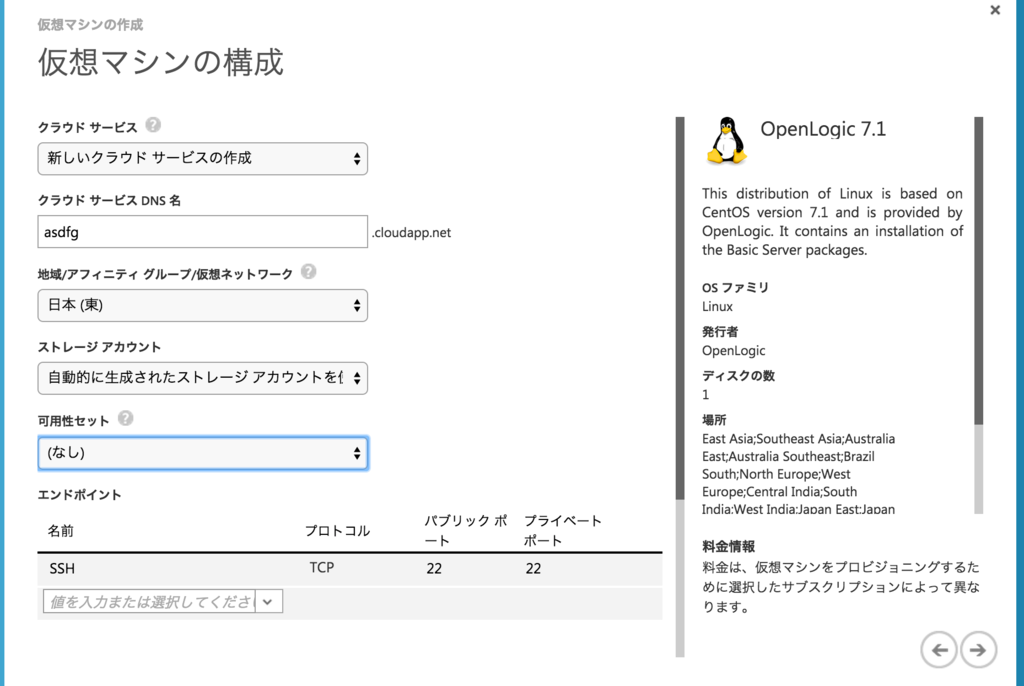Viewport: 1024px width, 686px height.
Task: Click the OpenLogic 7.1 title
Action: [823, 129]
